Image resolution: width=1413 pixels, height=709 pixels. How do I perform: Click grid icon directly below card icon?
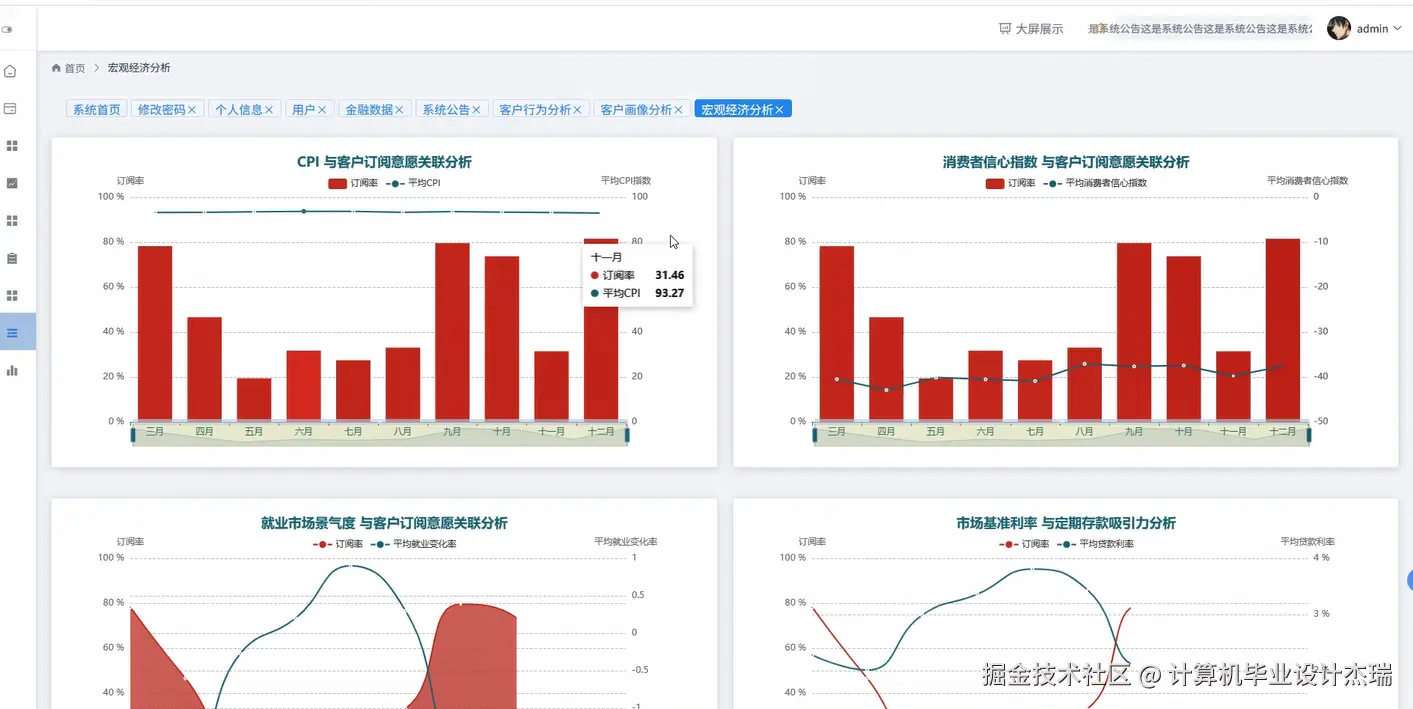pyautogui.click(x=12, y=146)
